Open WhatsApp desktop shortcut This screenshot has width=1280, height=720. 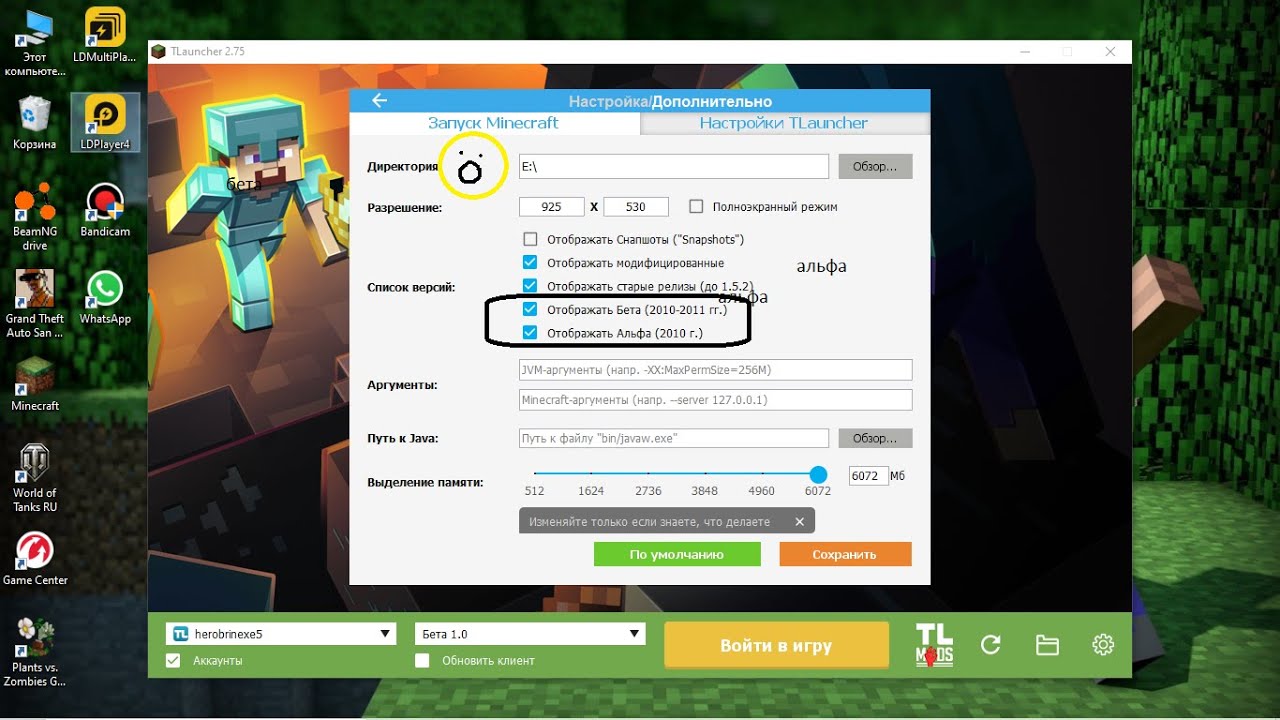pyautogui.click(x=105, y=297)
